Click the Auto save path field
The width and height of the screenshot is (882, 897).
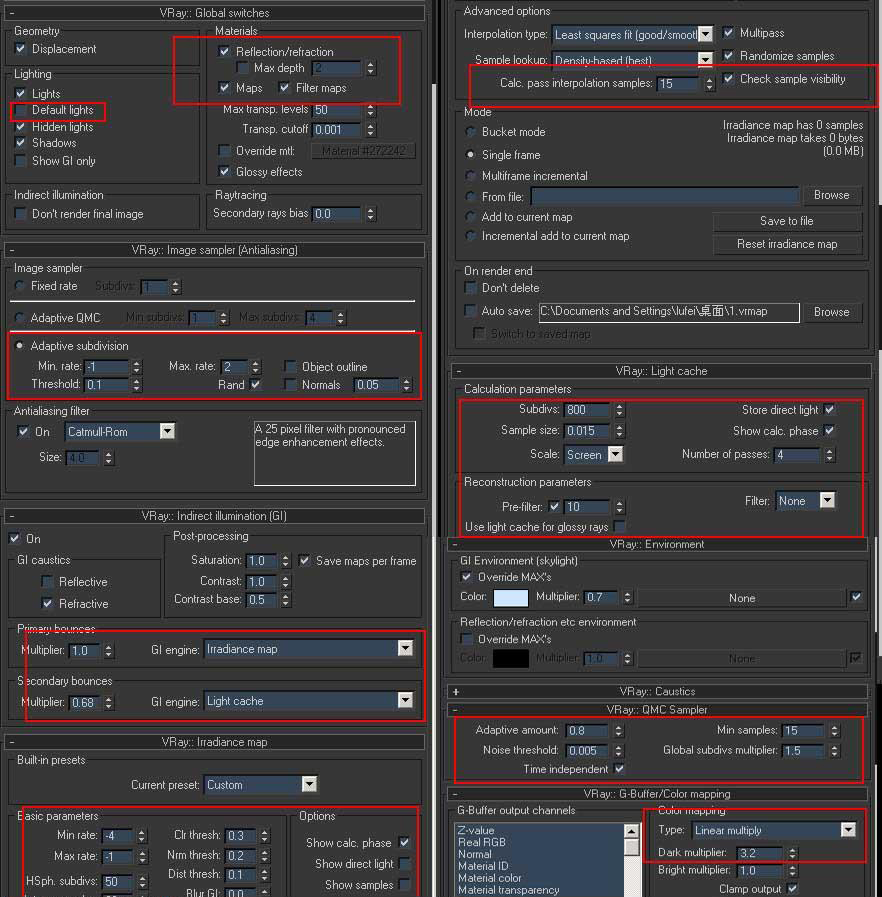(669, 312)
